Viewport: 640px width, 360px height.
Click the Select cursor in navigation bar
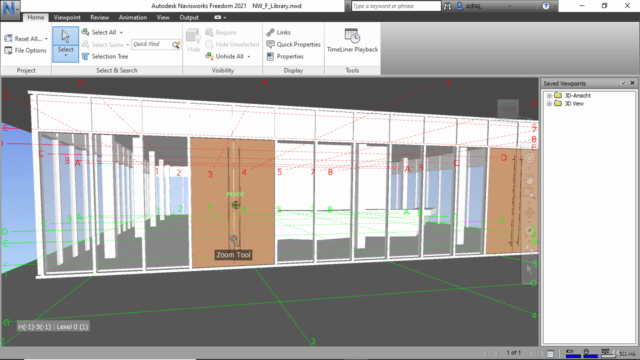click(529, 269)
